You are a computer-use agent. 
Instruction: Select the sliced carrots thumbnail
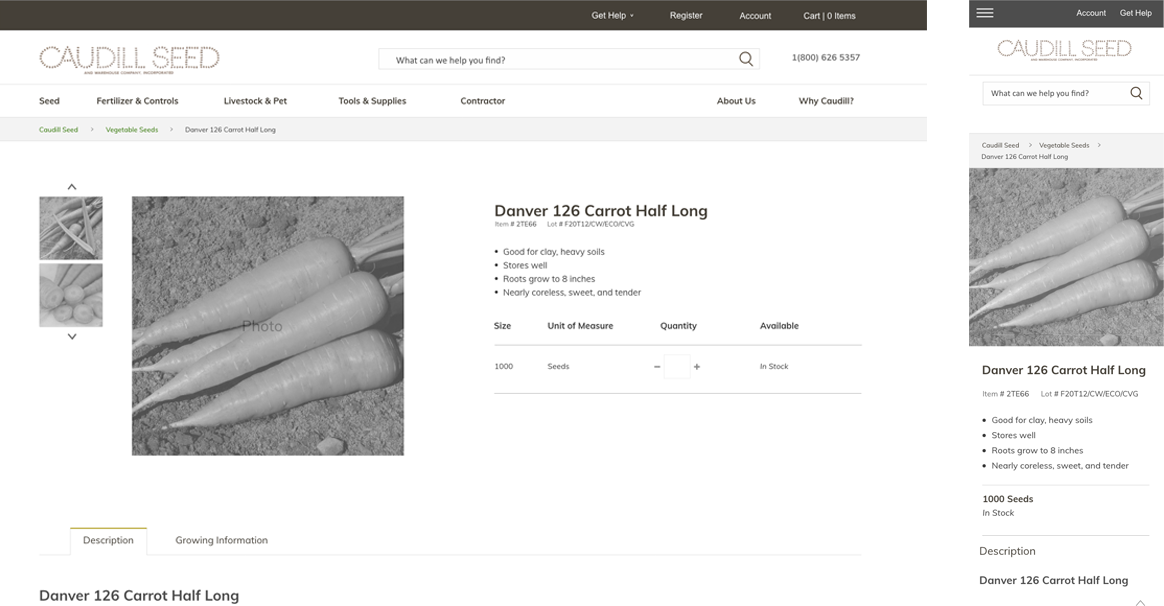71,296
